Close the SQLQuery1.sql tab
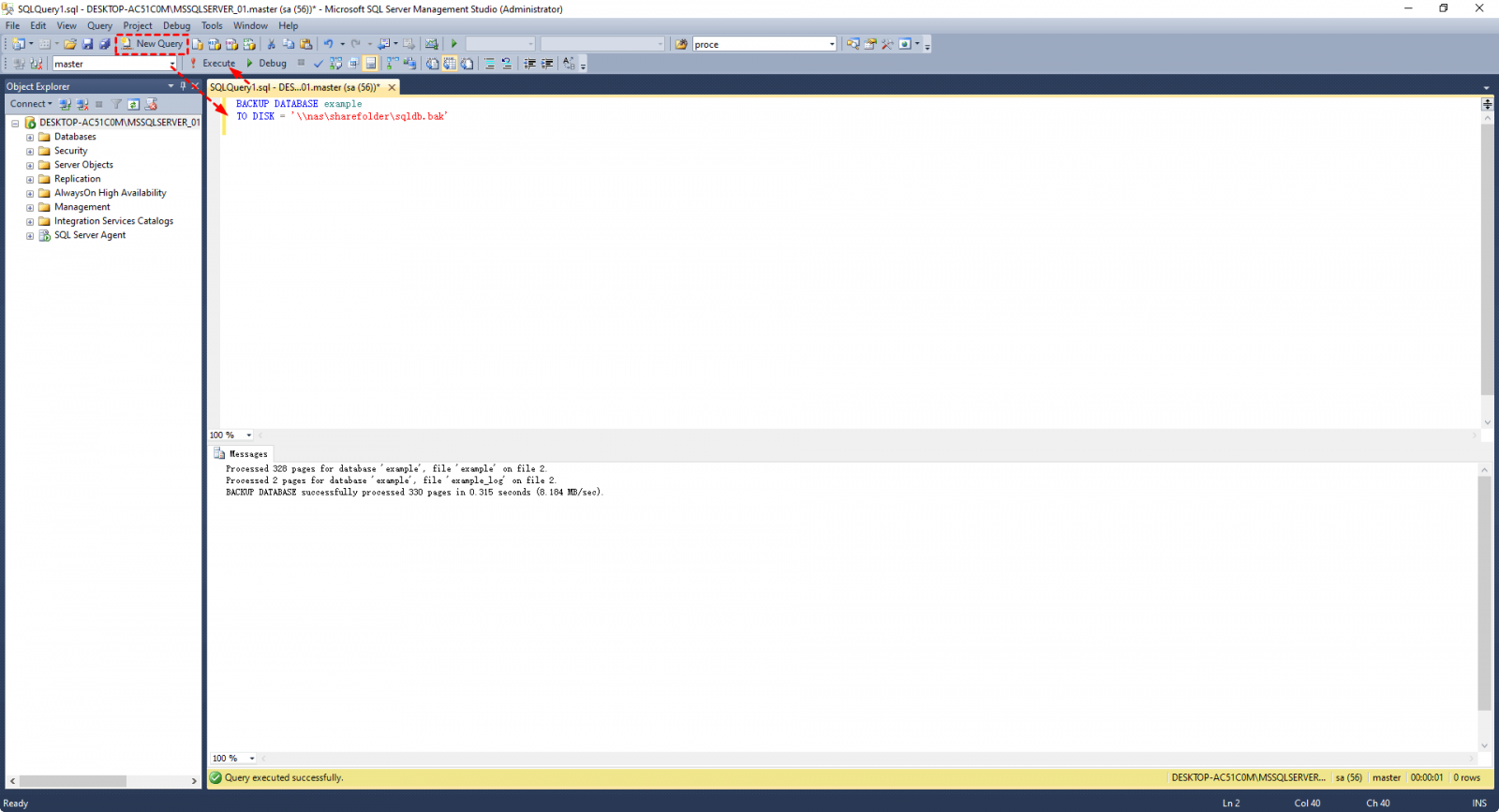This screenshot has width=1499, height=812. click(392, 87)
